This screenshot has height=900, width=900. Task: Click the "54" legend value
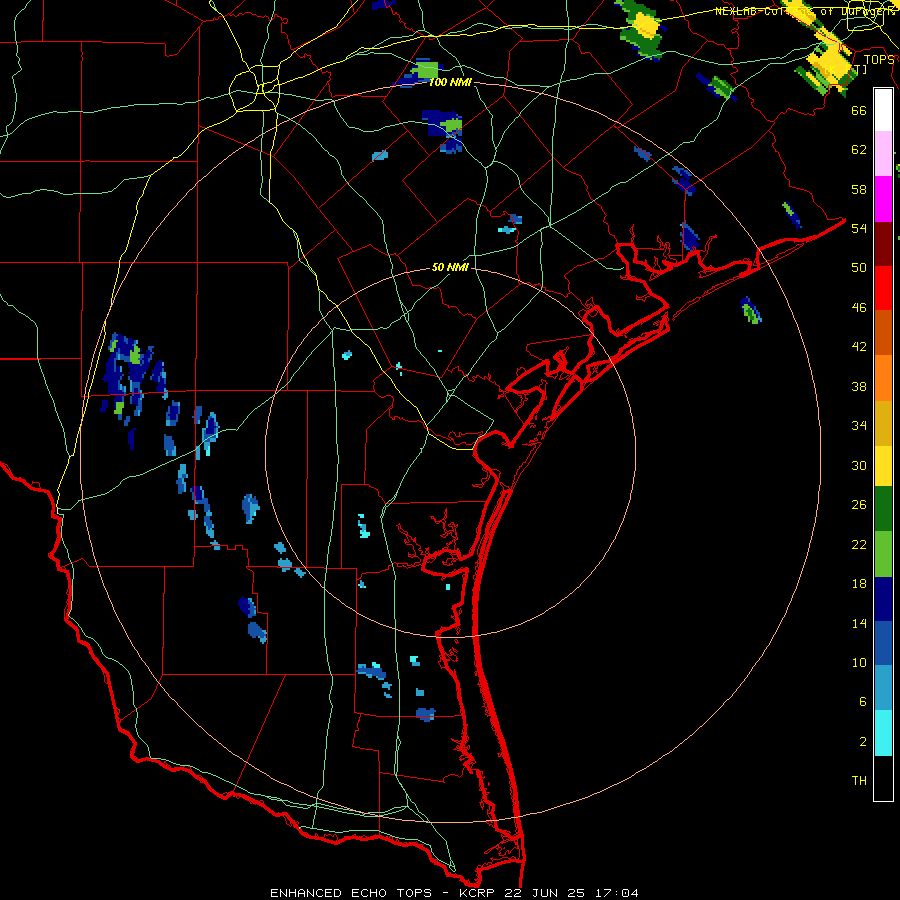859,228
